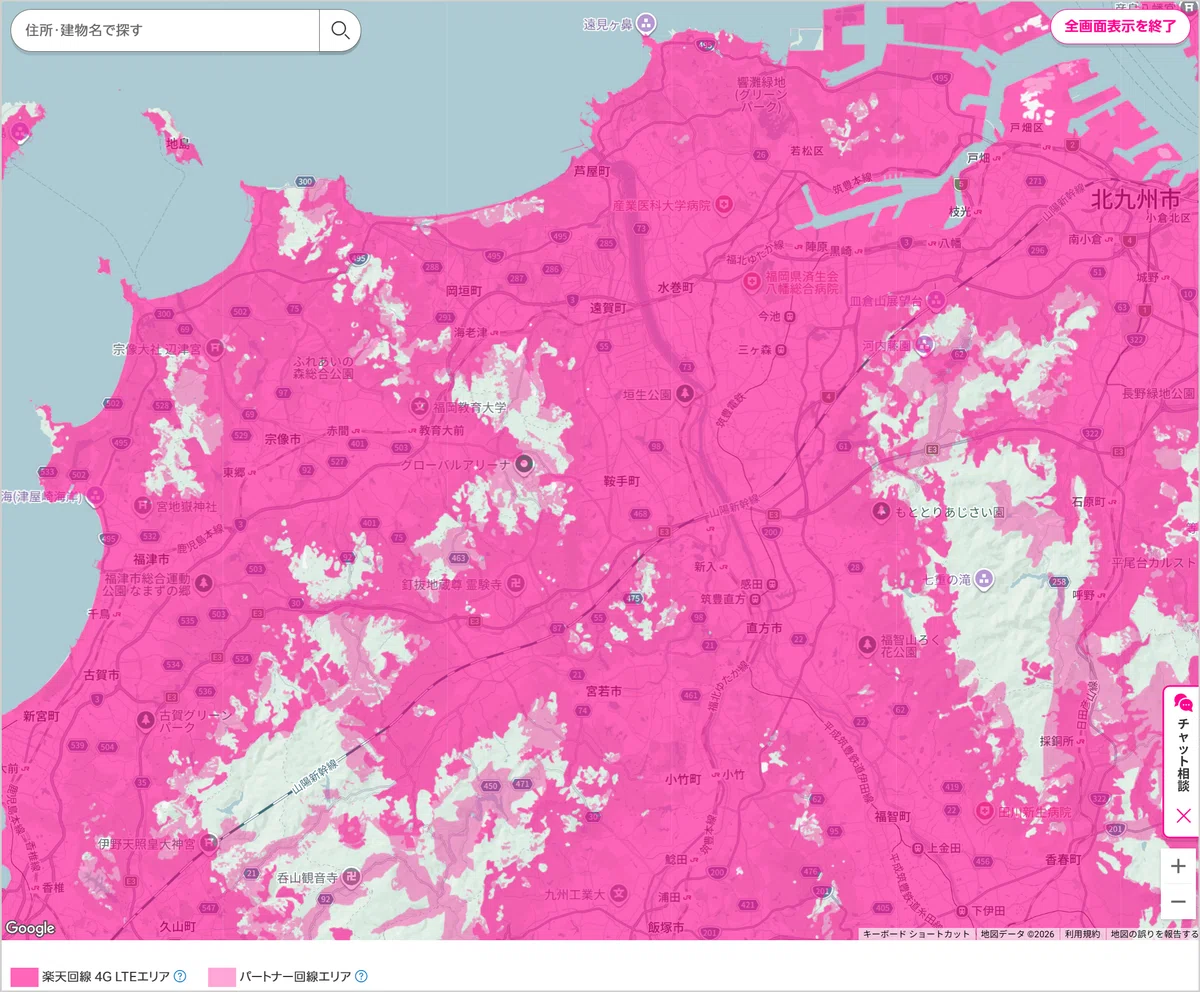Screen dimensions: 1200x992
Task: Click the 直方市 city label
Action: (764, 628)
